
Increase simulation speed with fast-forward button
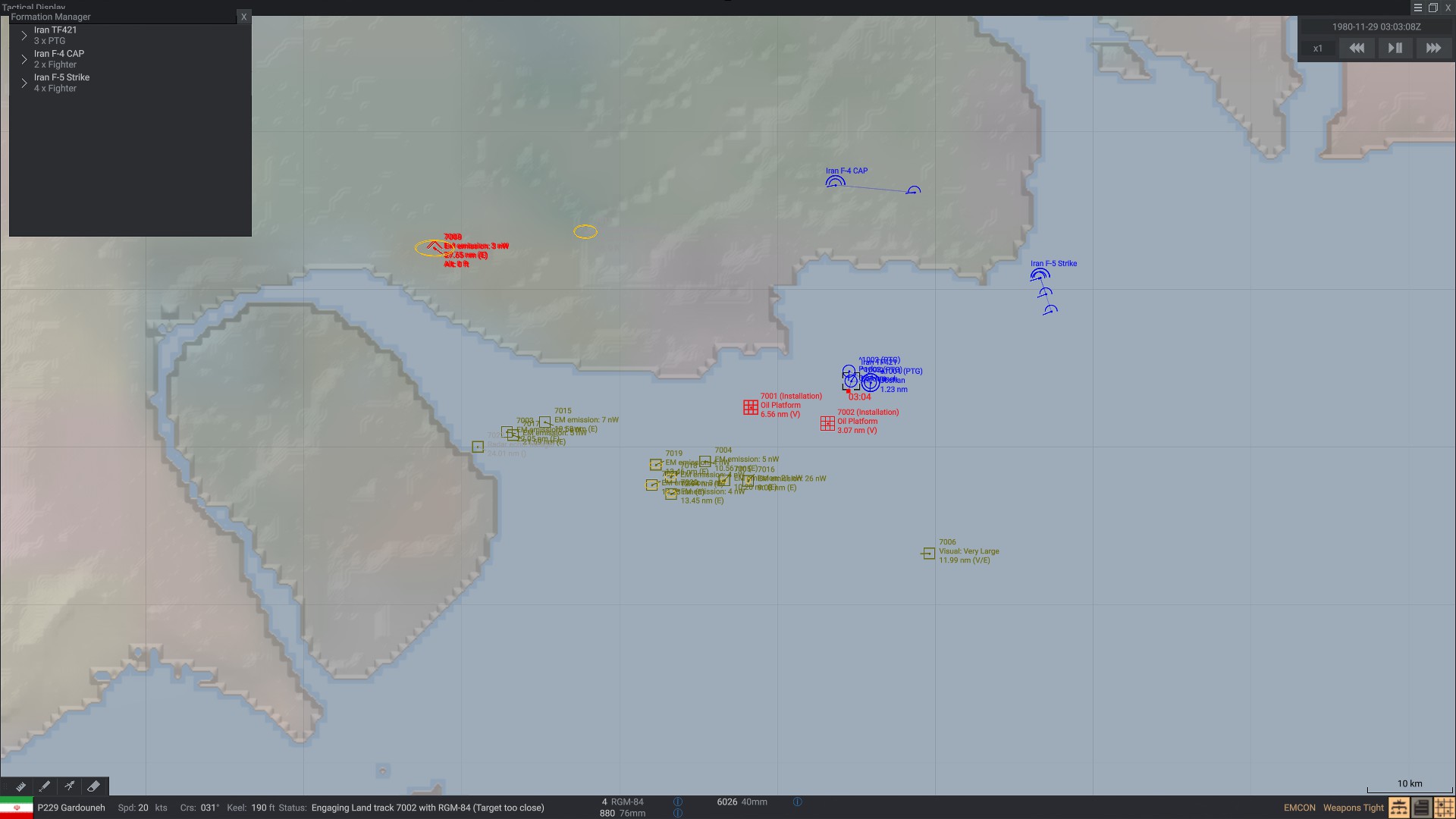(x=1432, y=48)
